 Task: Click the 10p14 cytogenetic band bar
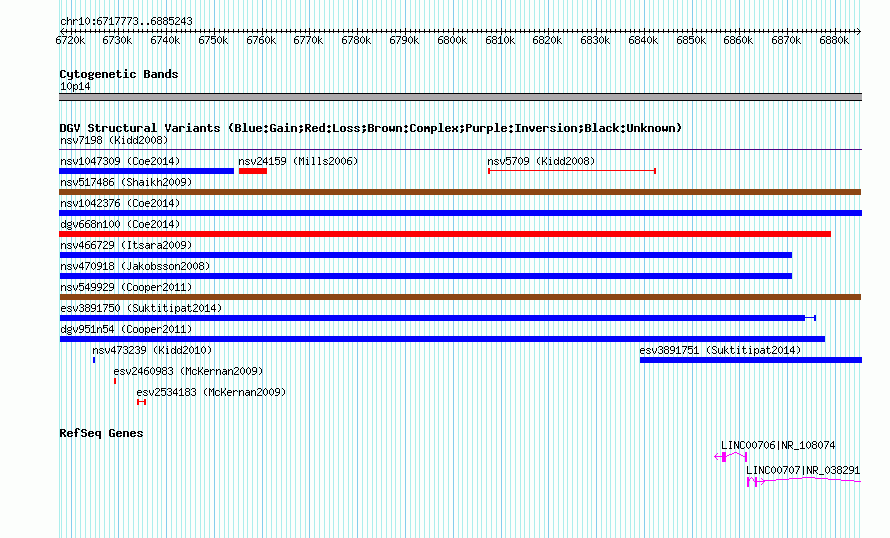pos(461,97)
